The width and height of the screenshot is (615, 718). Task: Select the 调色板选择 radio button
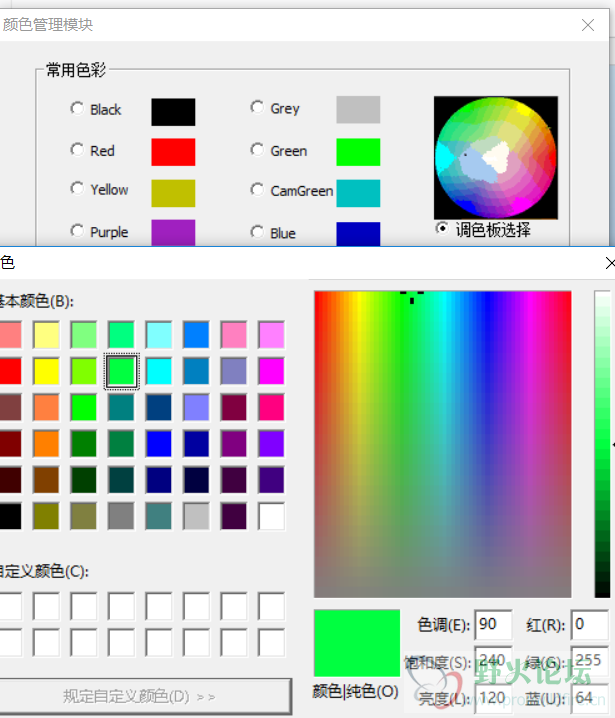click(x=442, y=228)
